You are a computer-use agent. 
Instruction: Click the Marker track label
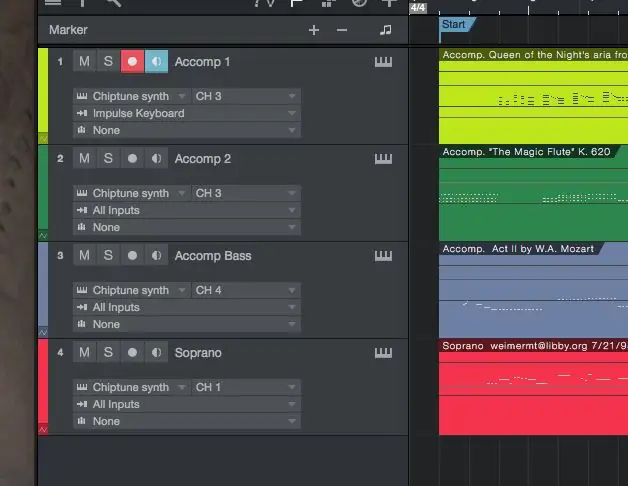[x=68, y=30]
